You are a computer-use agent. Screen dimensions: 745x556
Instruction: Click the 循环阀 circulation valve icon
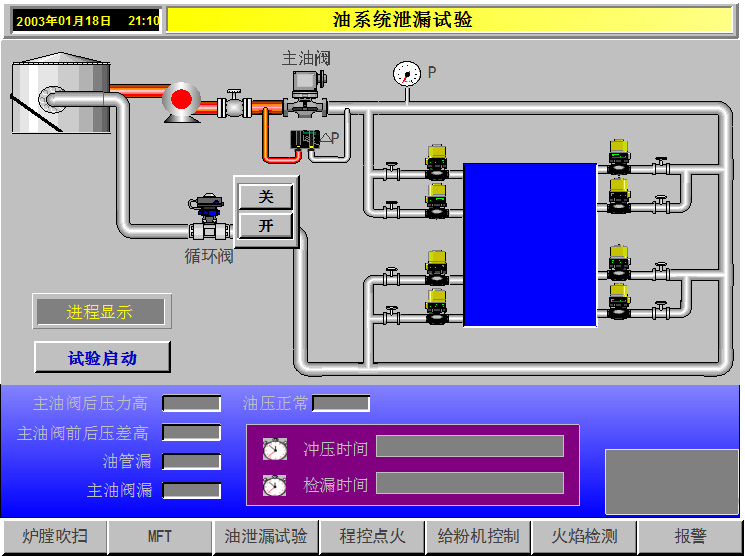point(209,217)
